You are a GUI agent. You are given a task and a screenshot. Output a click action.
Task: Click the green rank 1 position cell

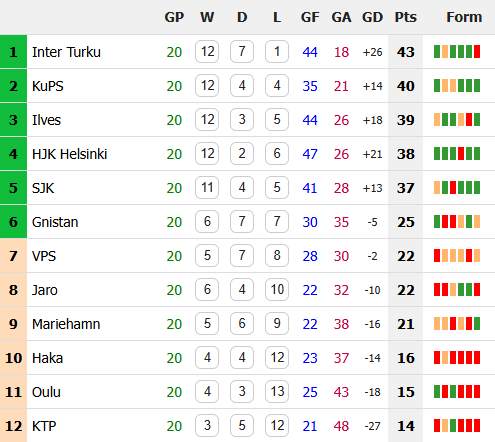pyautogui.click(x=13, y=52)
